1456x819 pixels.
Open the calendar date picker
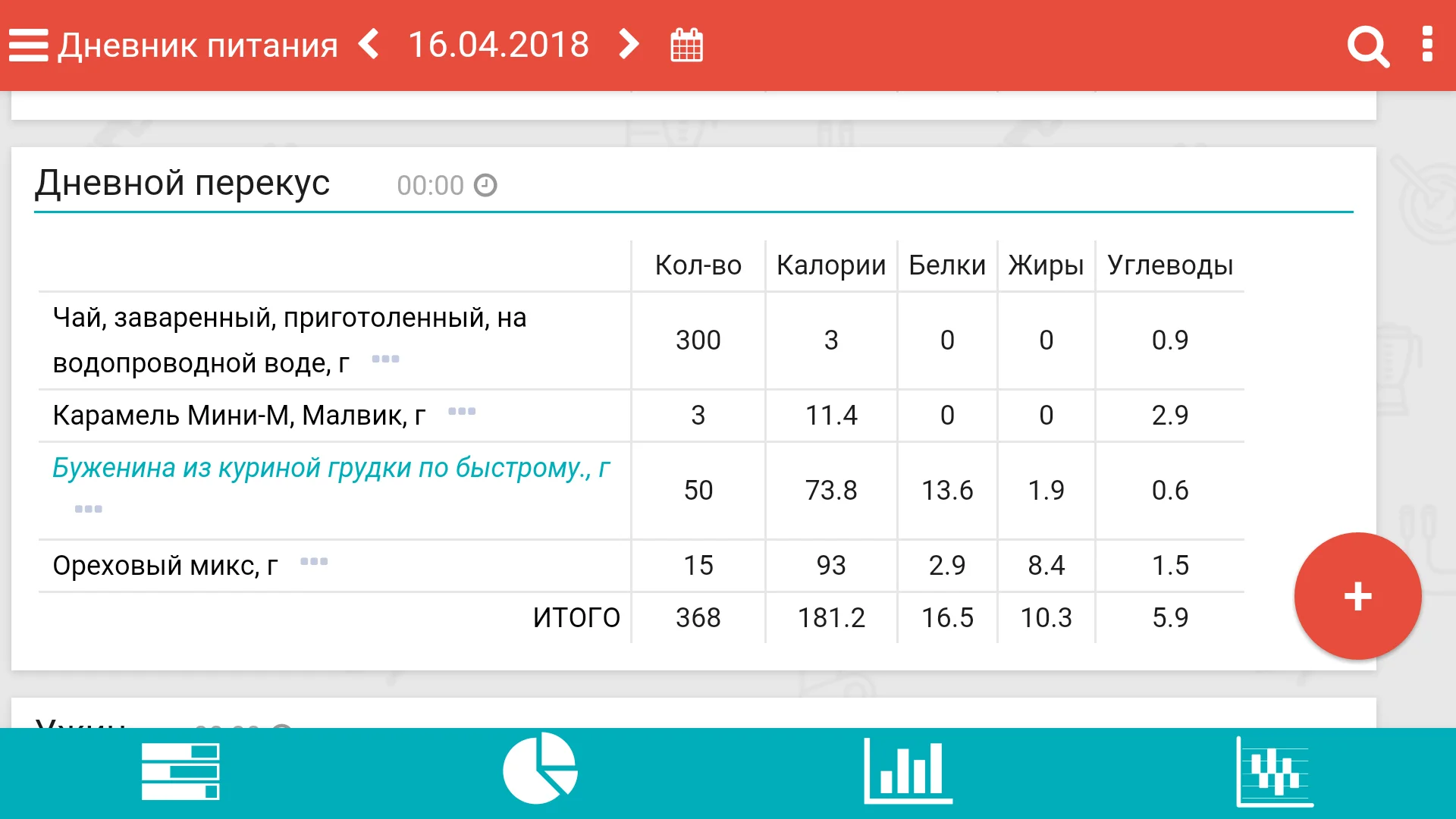[x=686, y=45]
